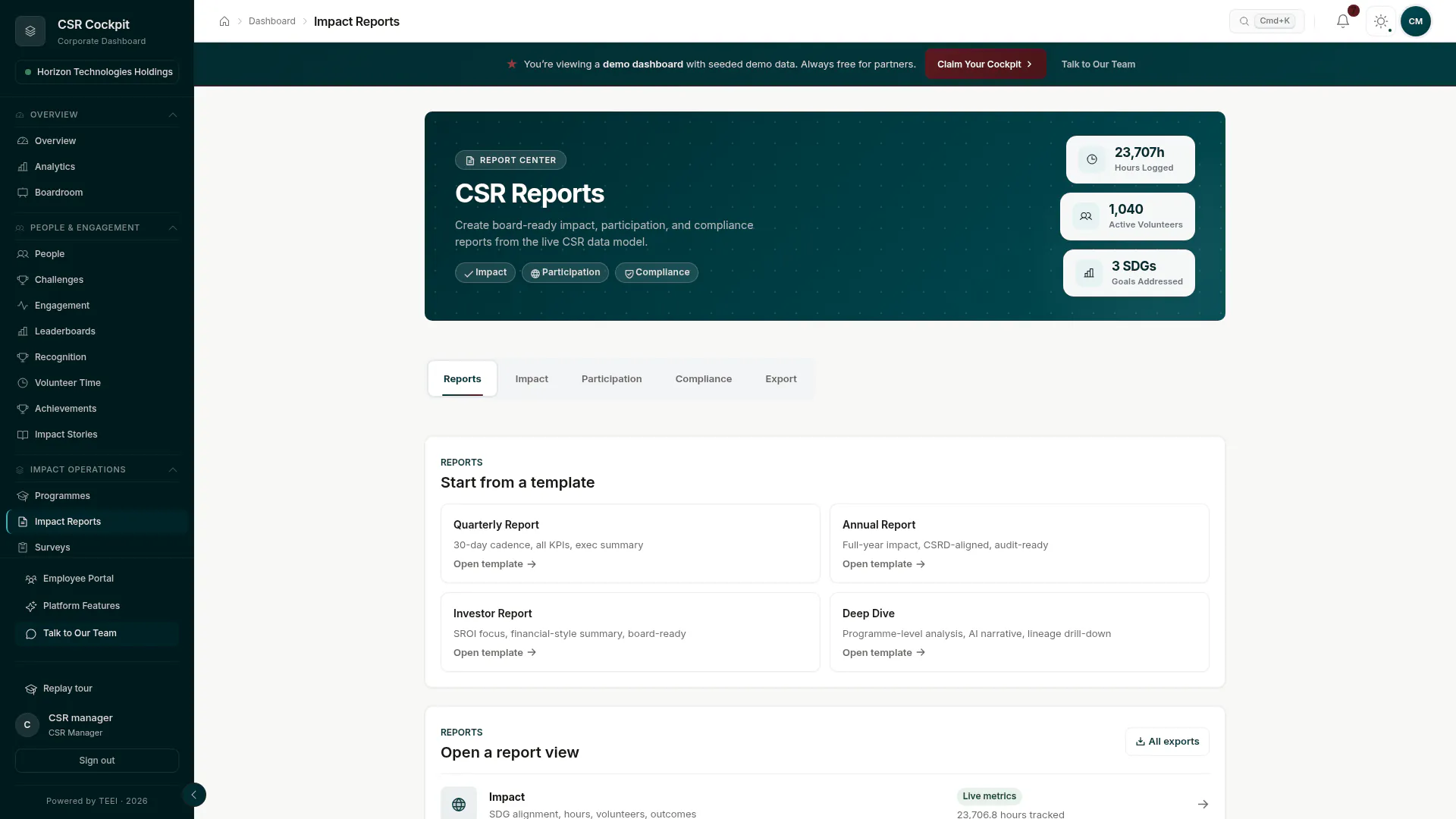1456x819 pixels.
Task: Open the Employee Portal link
Action: (97, 579)
